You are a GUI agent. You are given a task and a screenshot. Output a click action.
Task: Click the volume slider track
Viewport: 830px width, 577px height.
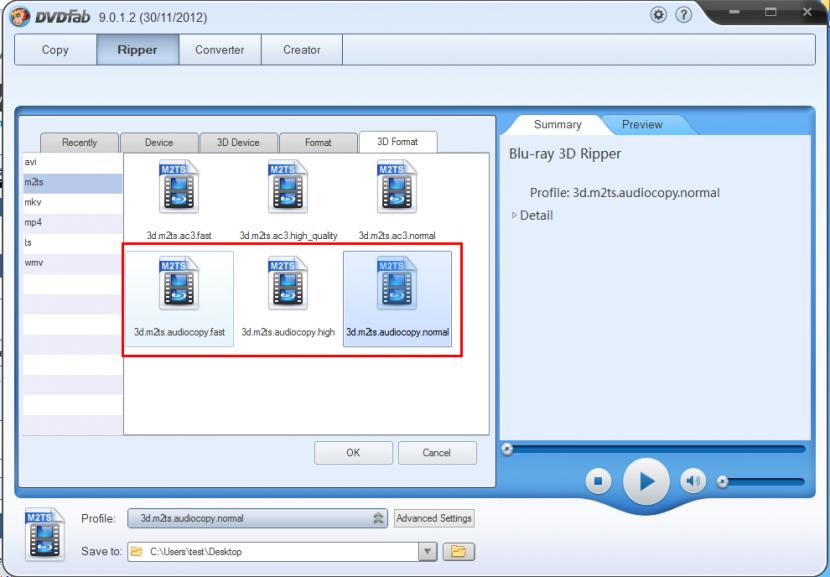(765, 482)
